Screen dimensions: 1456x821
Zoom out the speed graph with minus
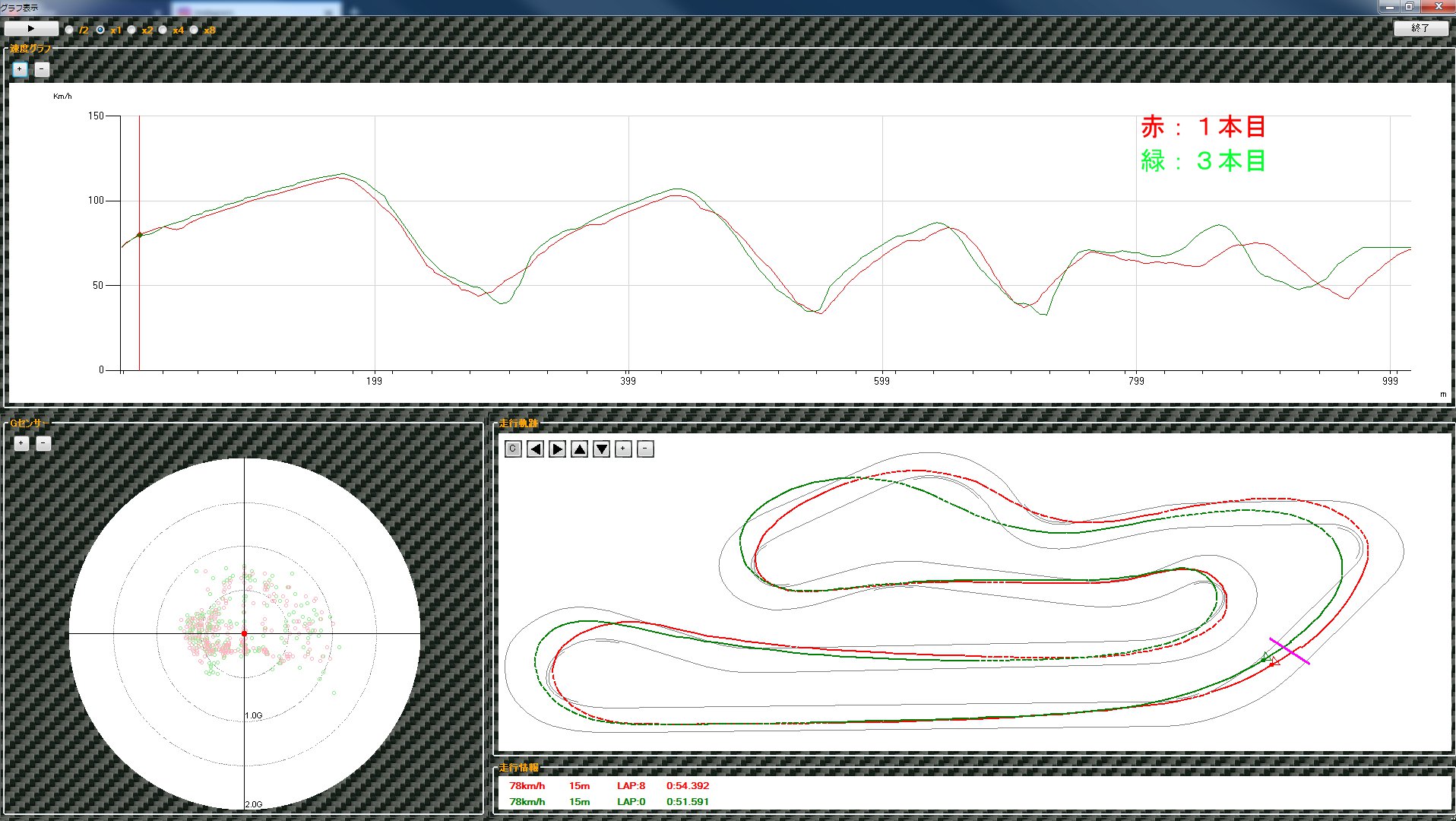(x=42, y=69)
